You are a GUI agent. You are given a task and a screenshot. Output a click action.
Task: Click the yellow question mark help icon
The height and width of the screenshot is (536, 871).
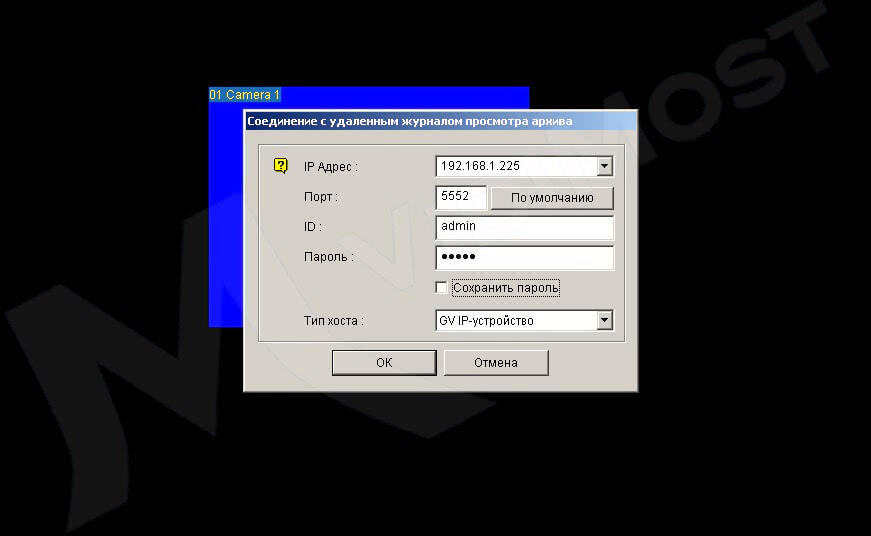281,166
